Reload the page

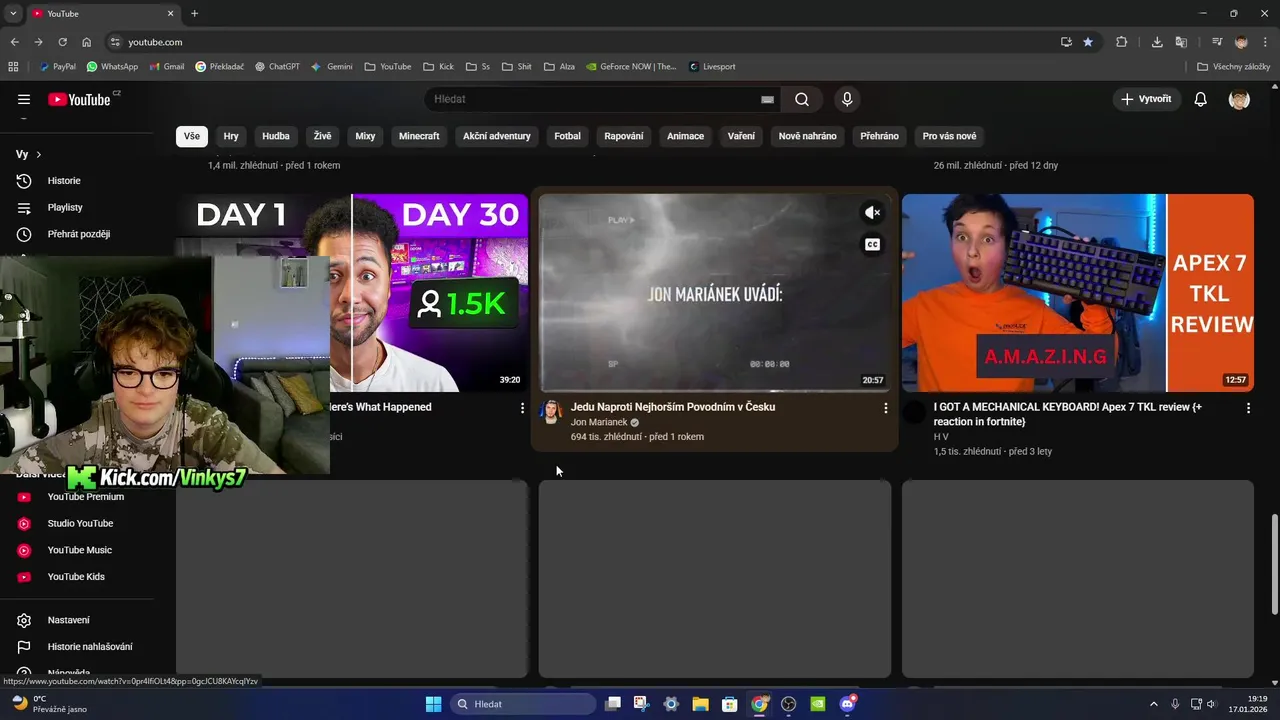[x=62, y=42]
